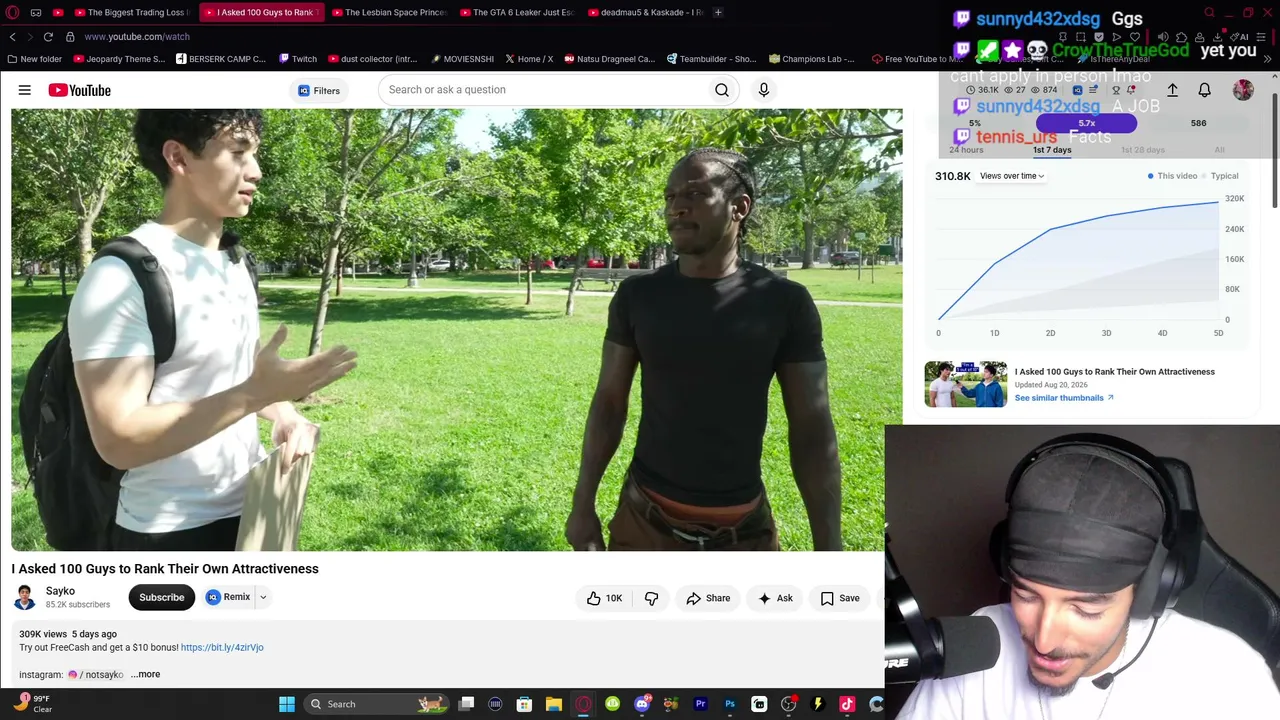
Task: Switch to The Lesbian Space Princess tab
Action: pos(388,12)
